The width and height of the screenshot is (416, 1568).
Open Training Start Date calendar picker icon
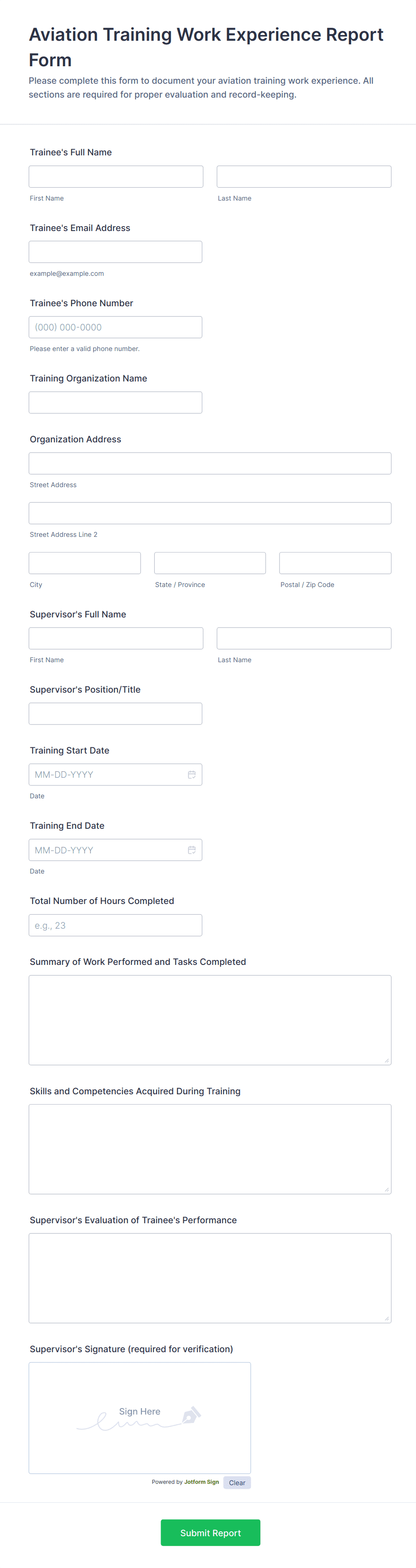click(x=191, y=774)
